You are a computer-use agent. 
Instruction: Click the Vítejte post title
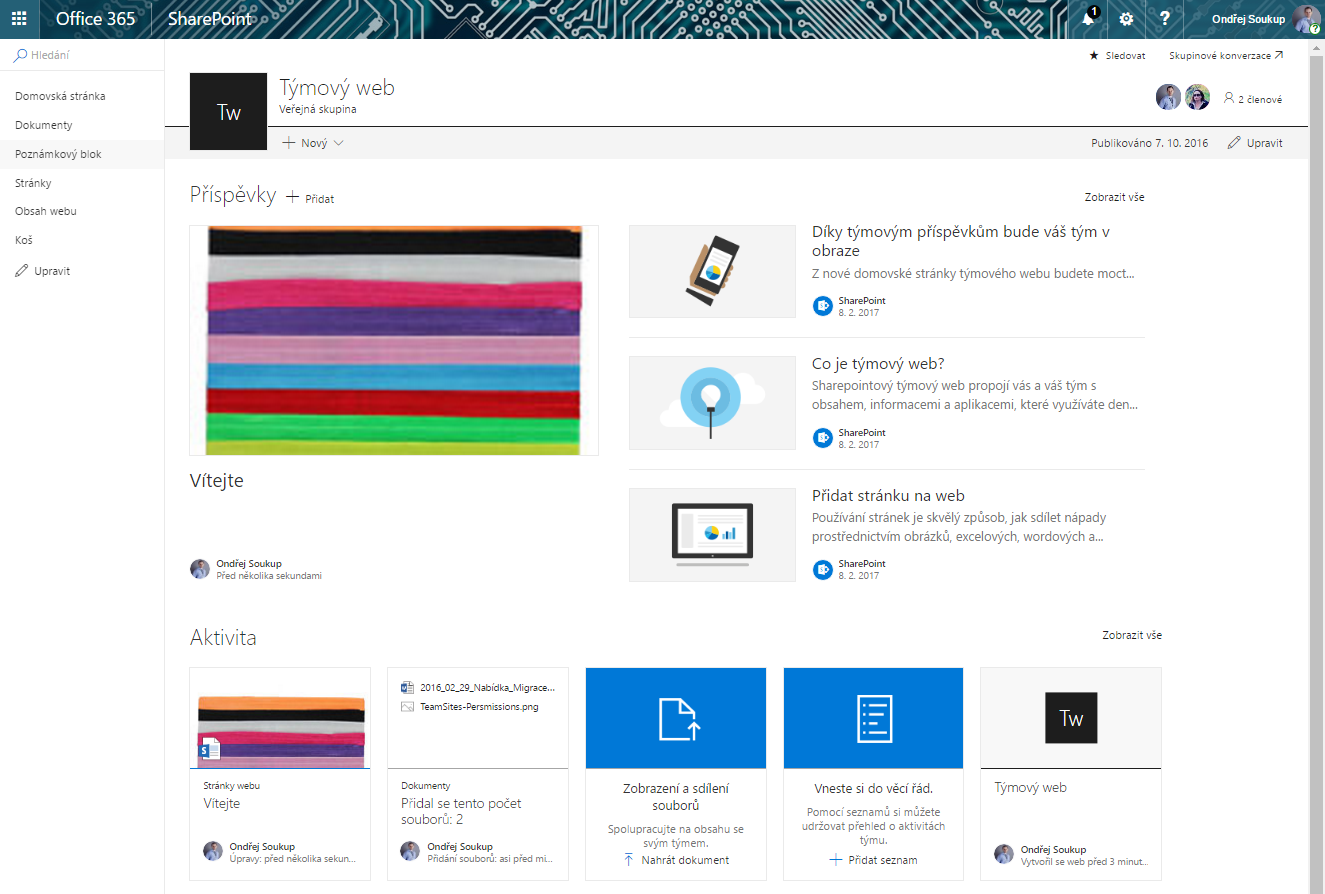[x=217, y=481]
